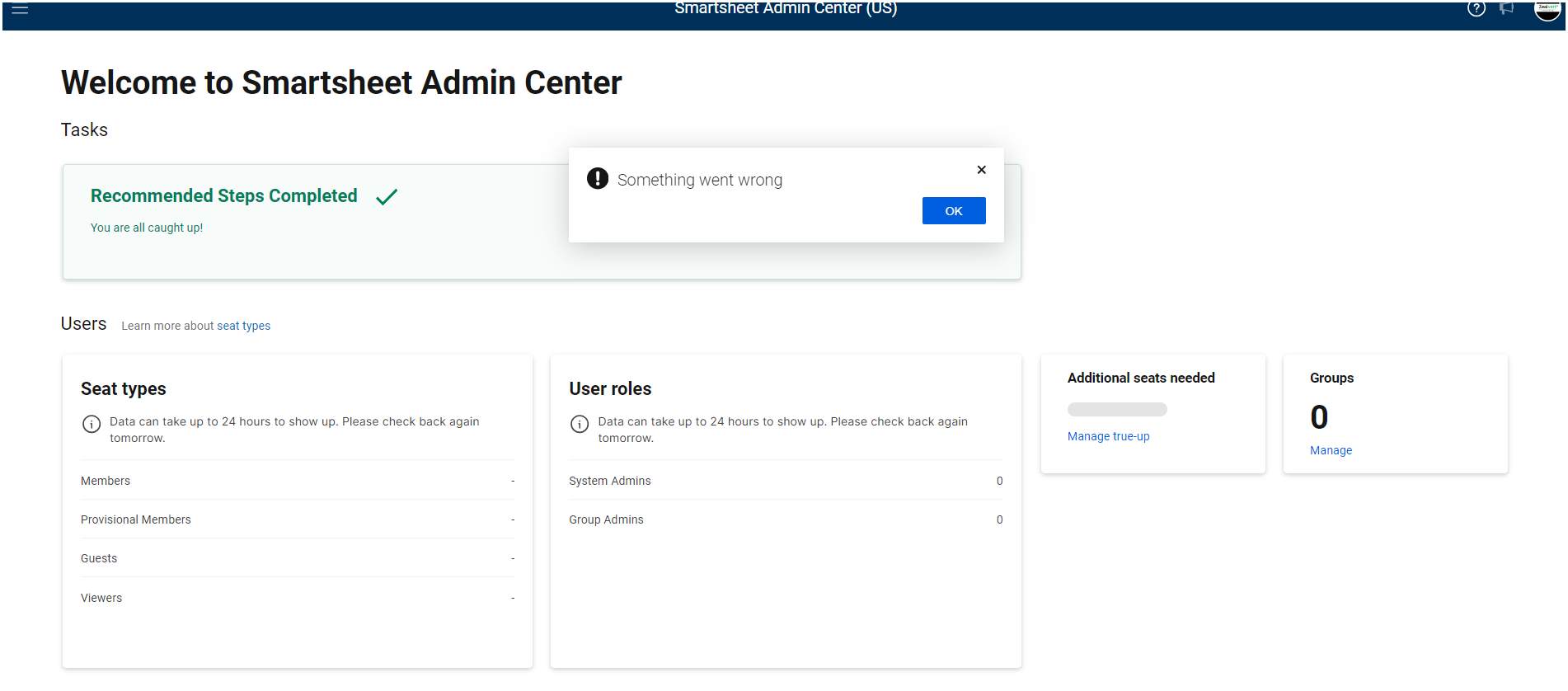The width and height of the screenshot is (1568, 691).
Task: Click the Something went wrong message text
Action: [x=700, y=180]
